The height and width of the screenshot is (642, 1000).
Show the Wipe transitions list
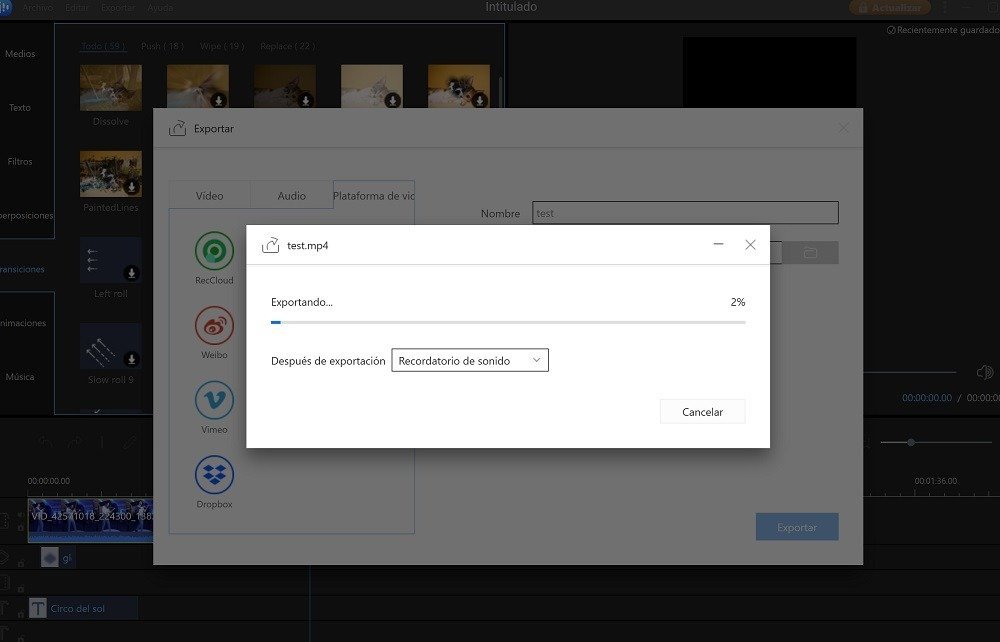pyautogui.click(x=227, y=45)
